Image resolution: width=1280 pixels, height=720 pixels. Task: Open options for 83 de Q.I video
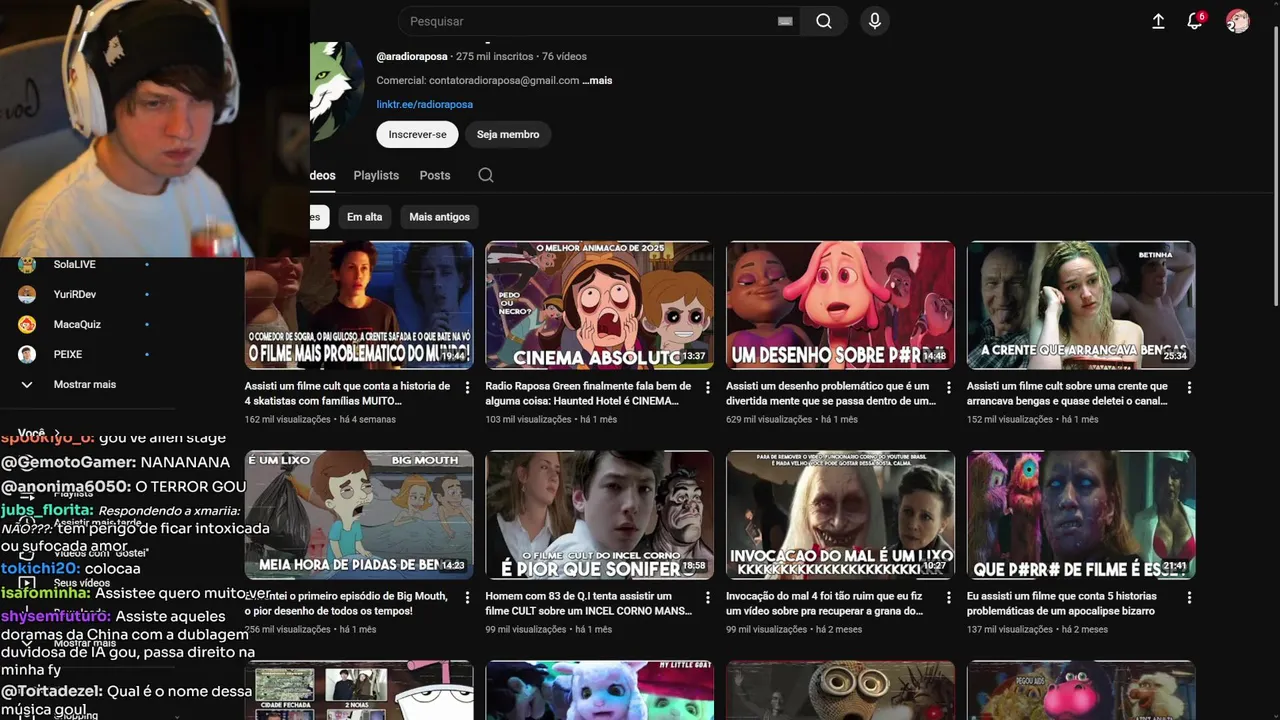click(x=708, y=597)
